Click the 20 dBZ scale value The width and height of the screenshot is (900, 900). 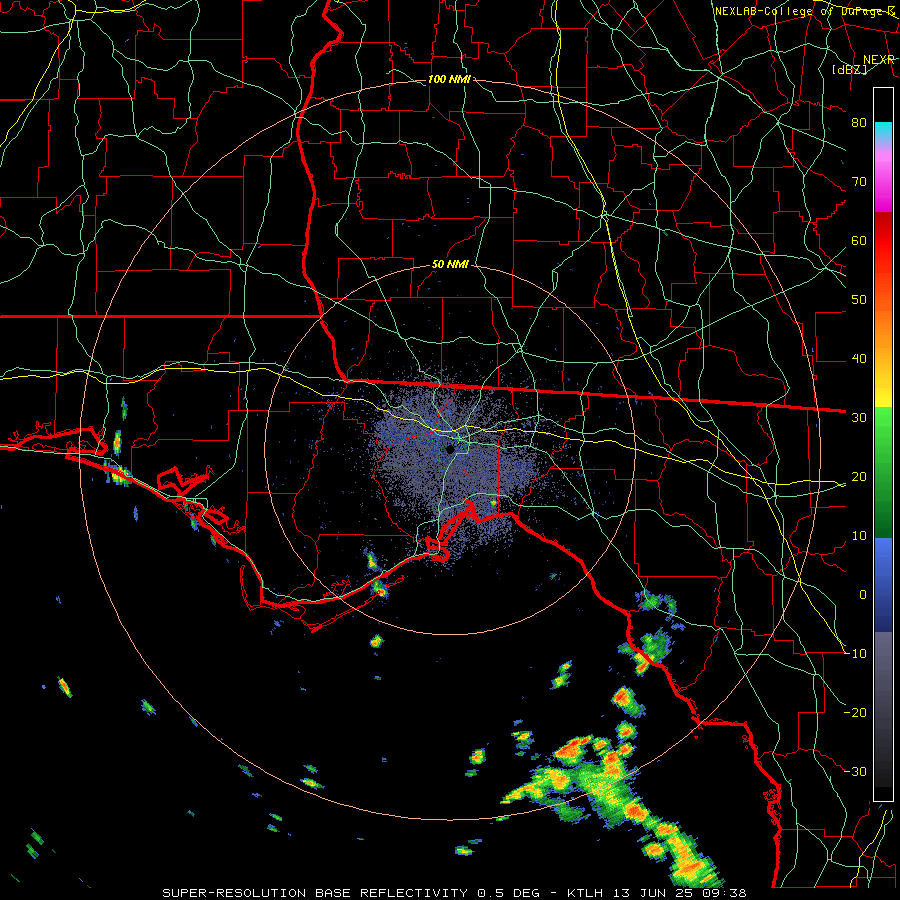pyautogui.click(x=859, y=476)
